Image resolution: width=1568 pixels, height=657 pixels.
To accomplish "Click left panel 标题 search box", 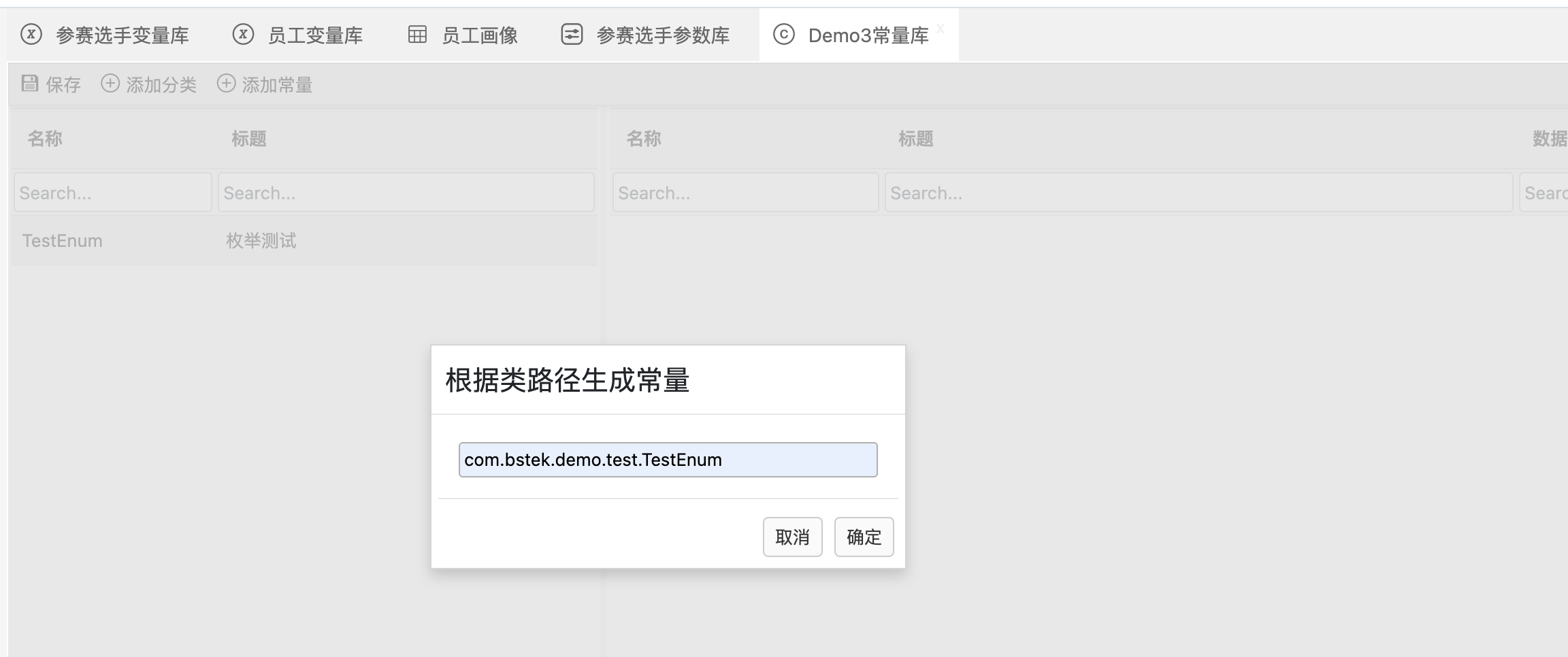I will 406,193.
